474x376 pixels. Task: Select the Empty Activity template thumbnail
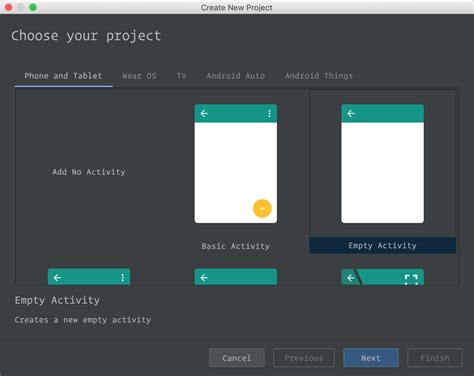click(383, 164)
